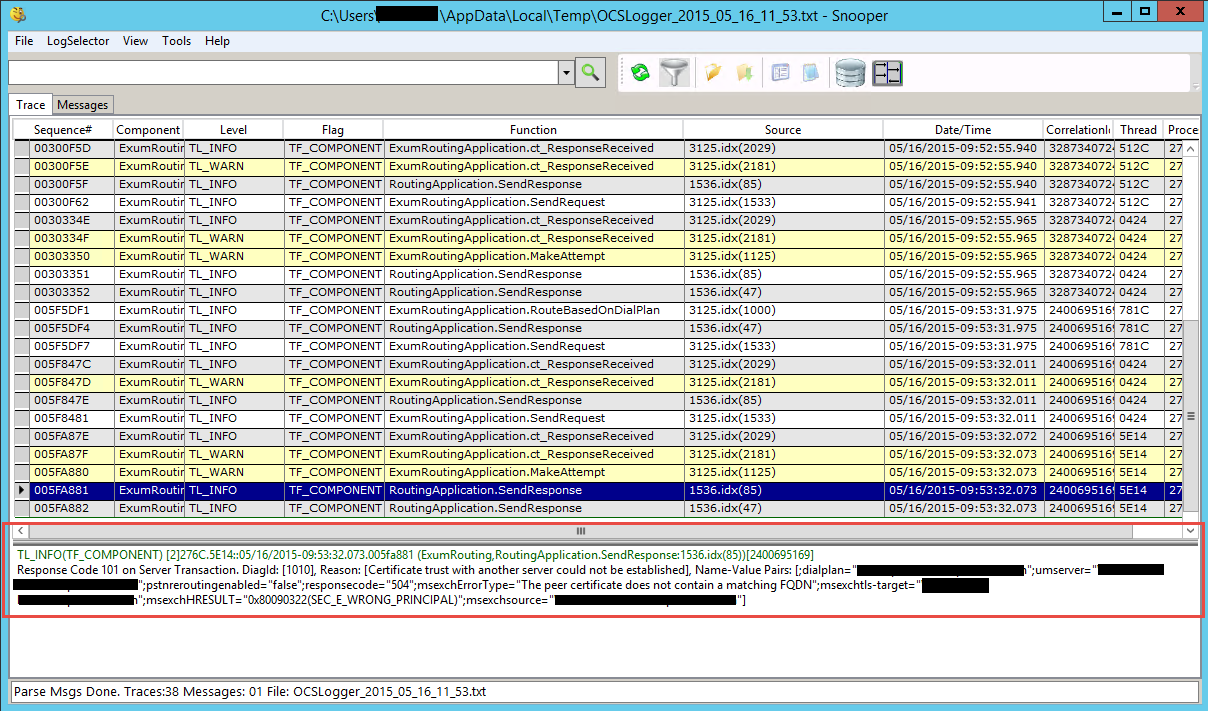This screenshot has width=1208, height=711.
Task: Click into the search text box
Action: [283, 73]
